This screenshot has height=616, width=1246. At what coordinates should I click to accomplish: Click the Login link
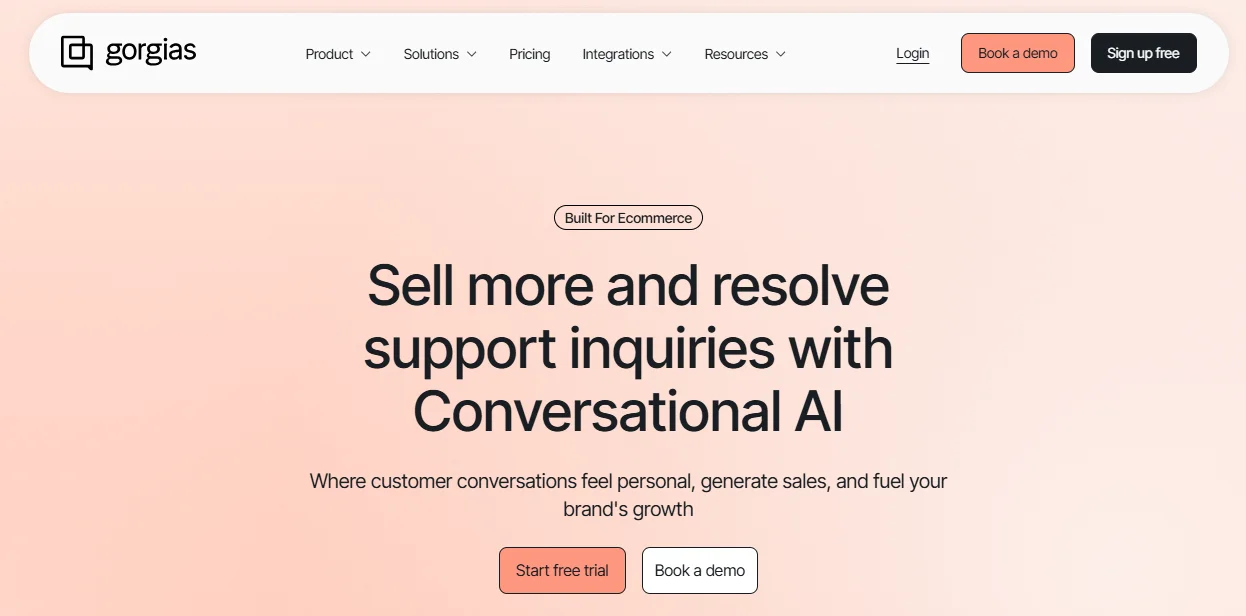912,54
